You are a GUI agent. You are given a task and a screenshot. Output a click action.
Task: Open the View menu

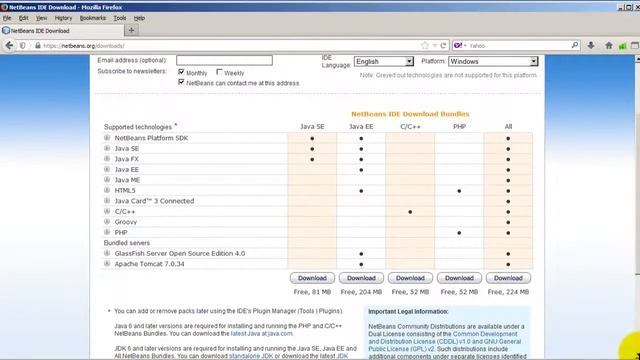coord(41,18)
